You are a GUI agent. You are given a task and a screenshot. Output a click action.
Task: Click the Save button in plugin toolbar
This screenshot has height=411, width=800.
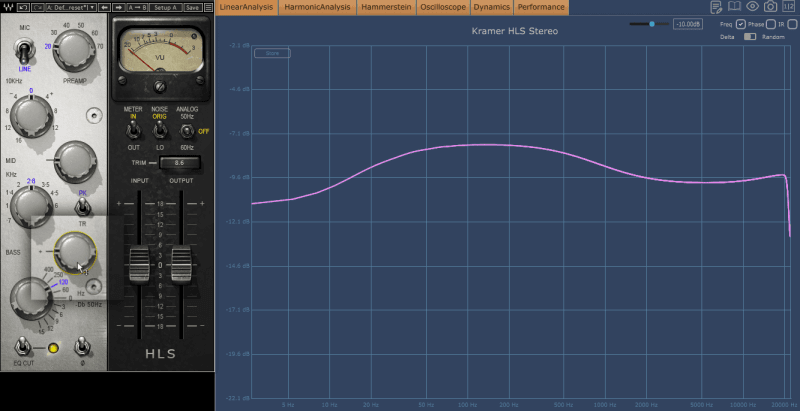(192, 7)
